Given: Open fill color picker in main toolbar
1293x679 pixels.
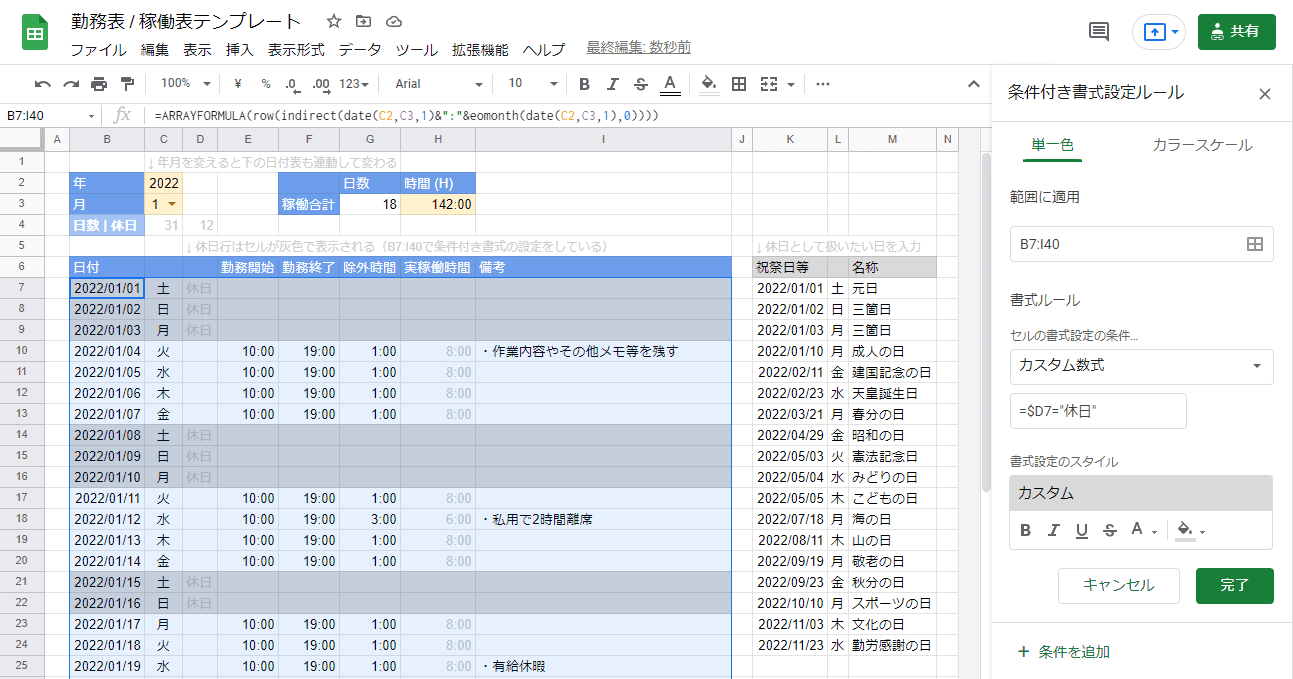Looking at the screenshot, I should [709, 84].
